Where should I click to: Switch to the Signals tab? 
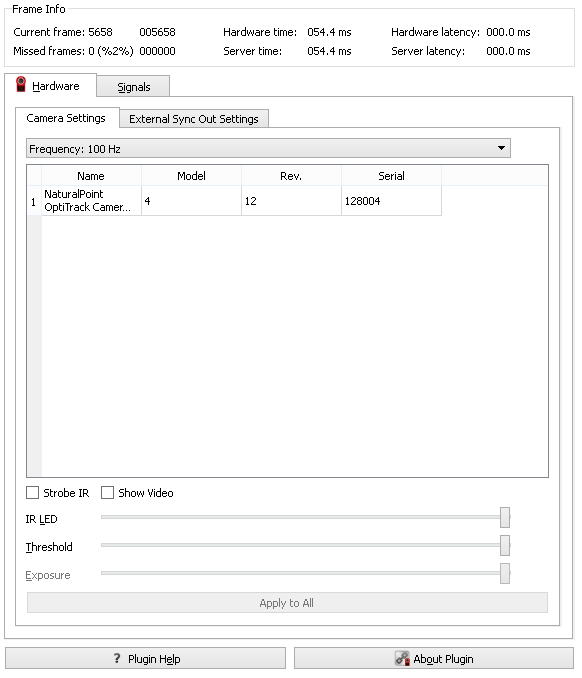pos(133,86)
